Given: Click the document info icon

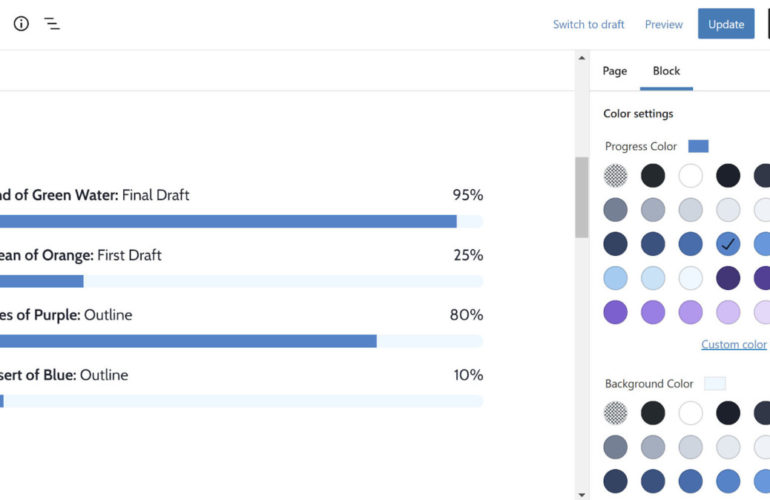Looking at the screenshot, I should [21, 24].
